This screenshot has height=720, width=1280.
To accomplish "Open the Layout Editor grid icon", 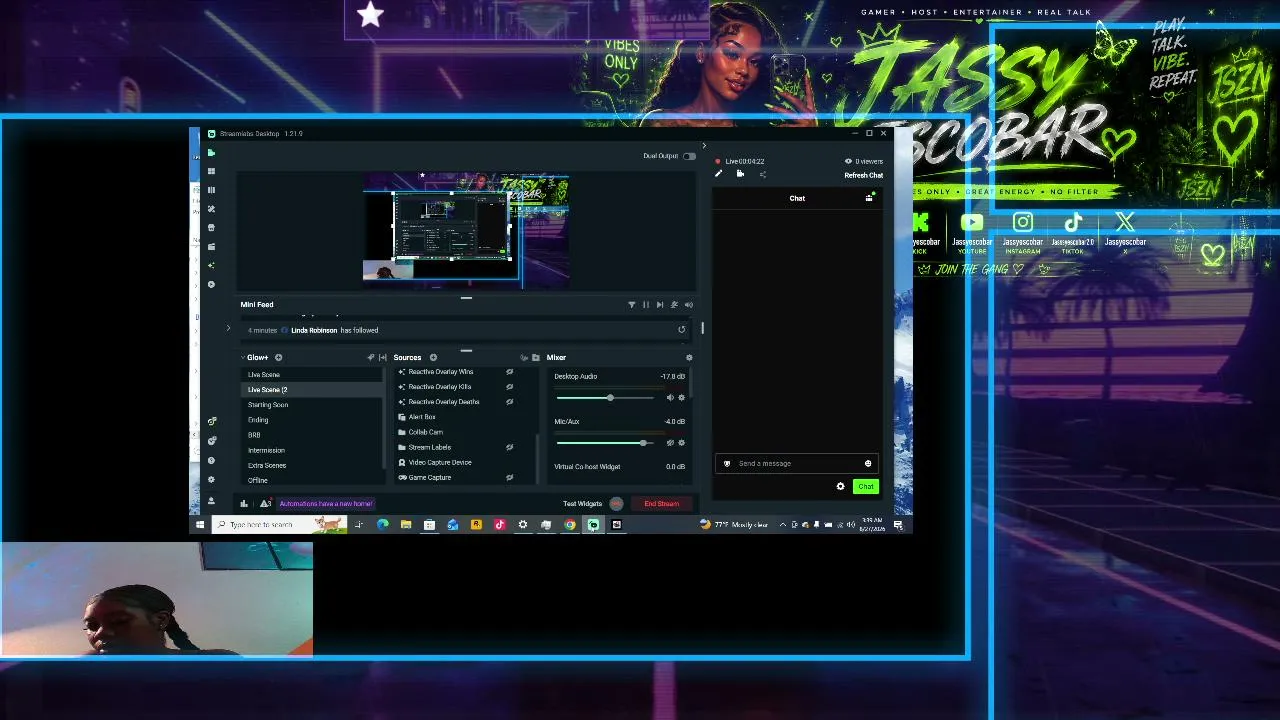I will 211,171.
